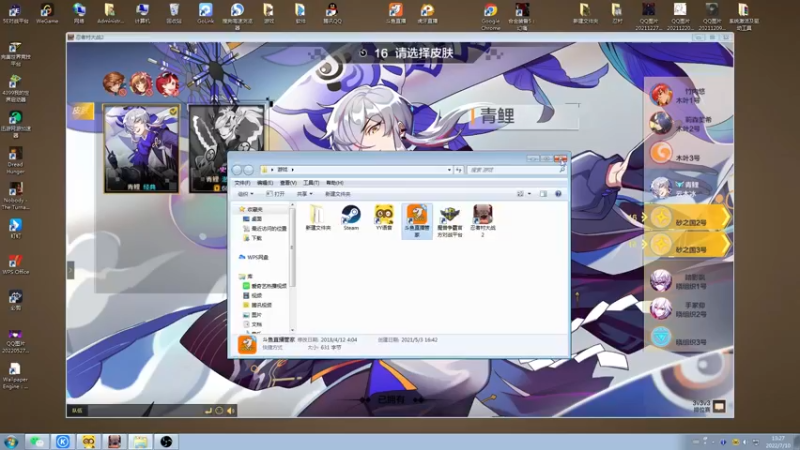Viewport: 800px width, 450px height.
Task: Mute game sound with the speaker icon
Action: point(231,411)
